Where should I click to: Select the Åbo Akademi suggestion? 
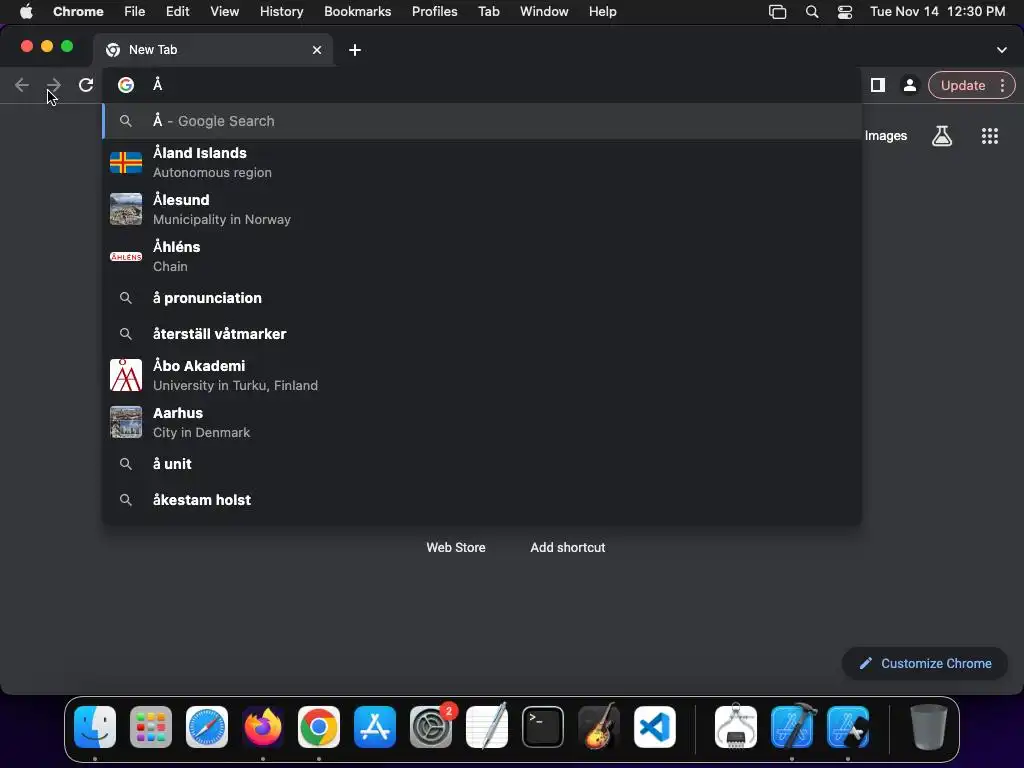click(x=482, y=375)
